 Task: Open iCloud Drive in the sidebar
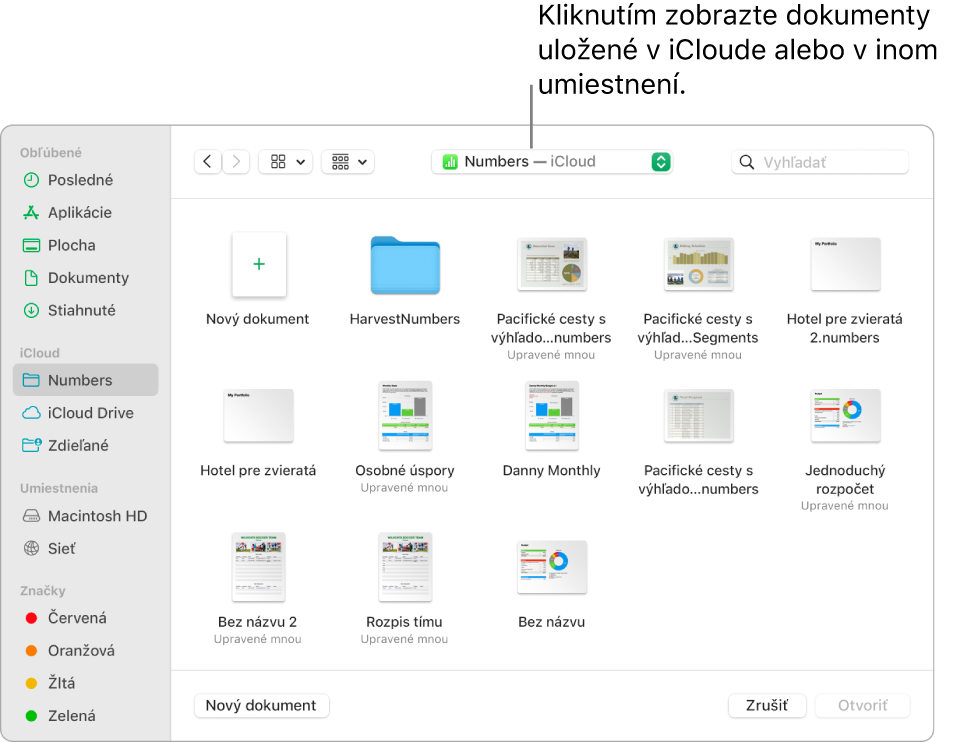pyautogui.click(x=86, y=413)
